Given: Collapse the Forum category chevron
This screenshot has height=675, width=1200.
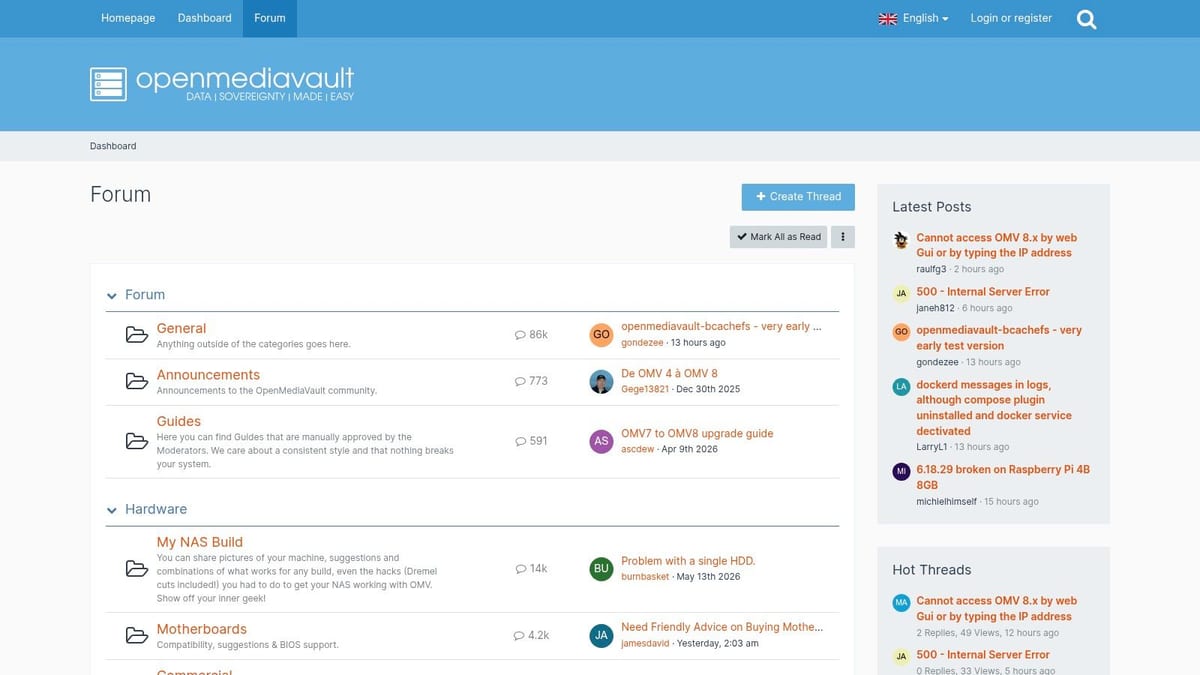Looking at the screenshot, I should (112, 296).
